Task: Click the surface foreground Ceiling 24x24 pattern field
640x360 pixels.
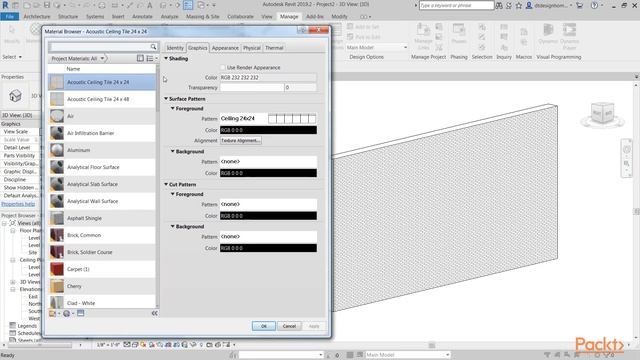Action: pos(268,118)
